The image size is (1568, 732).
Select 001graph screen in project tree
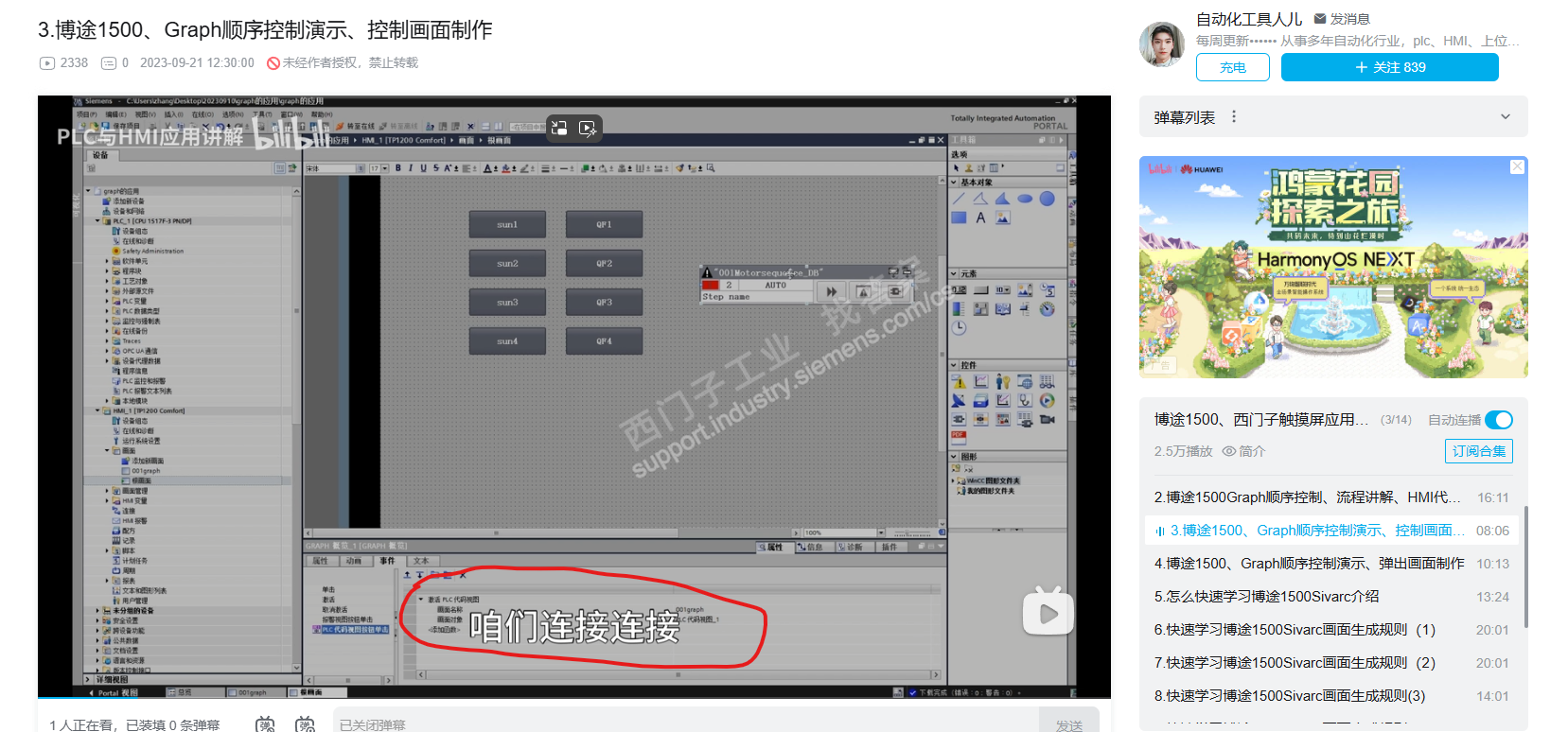pyautogui.click(x=145, y=471)
